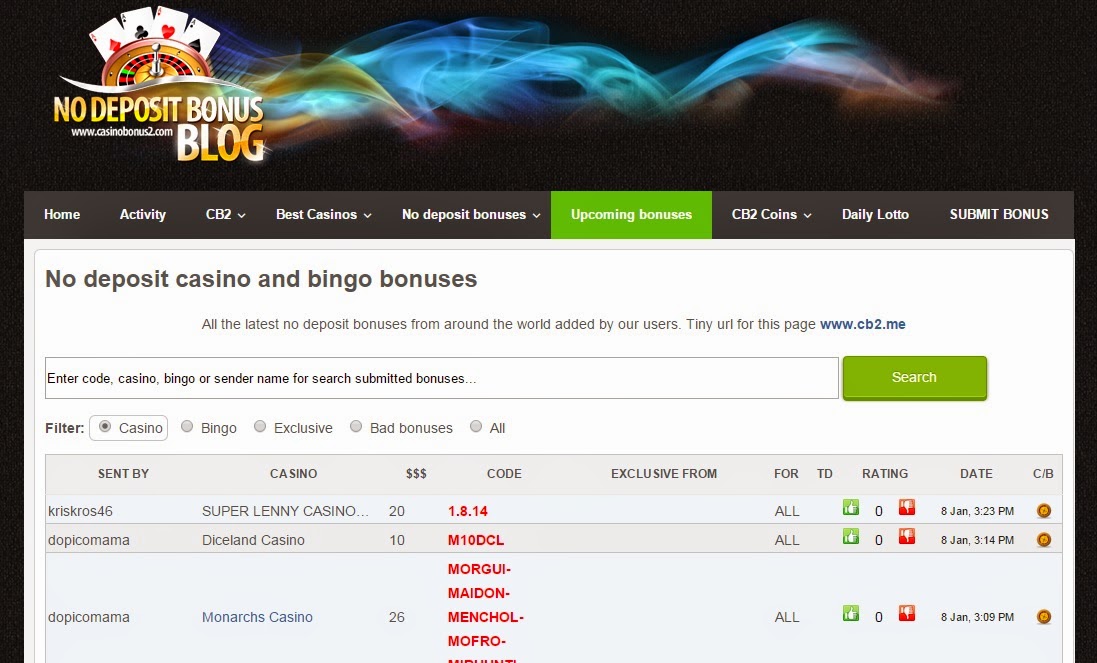The image size is (1097, 663).
Task: Thumbs down the kriskros46 bonus
Action: pos(907,508)
